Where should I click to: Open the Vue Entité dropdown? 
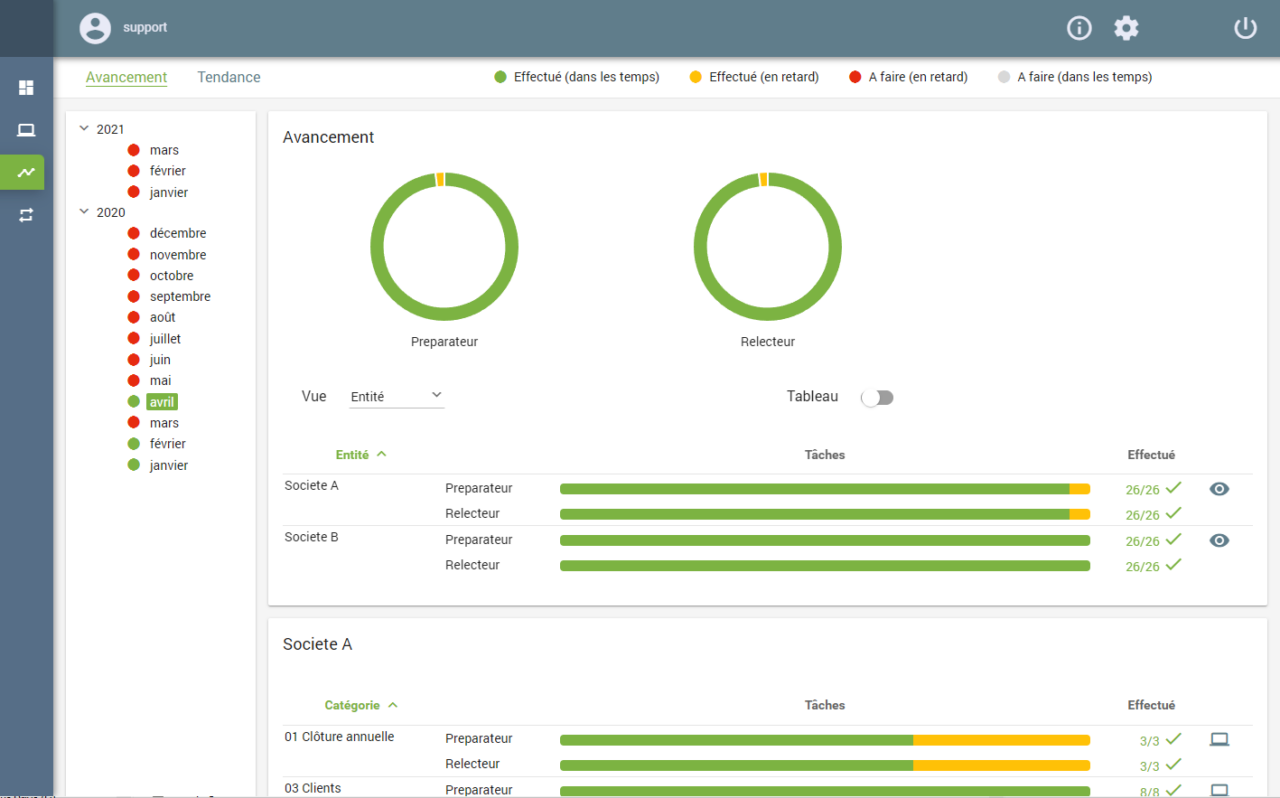tap(397, 397)
